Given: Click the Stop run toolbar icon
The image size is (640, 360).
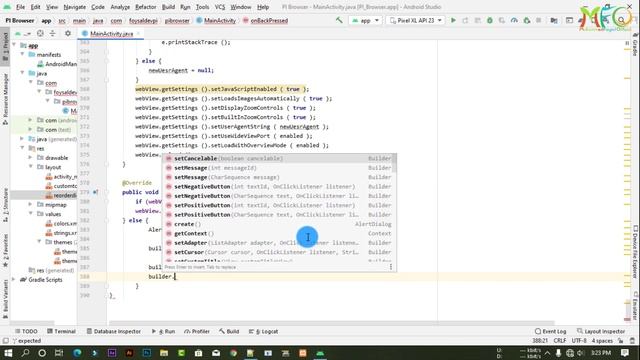Looking at the screenshot, I should (x=539, y=20).
